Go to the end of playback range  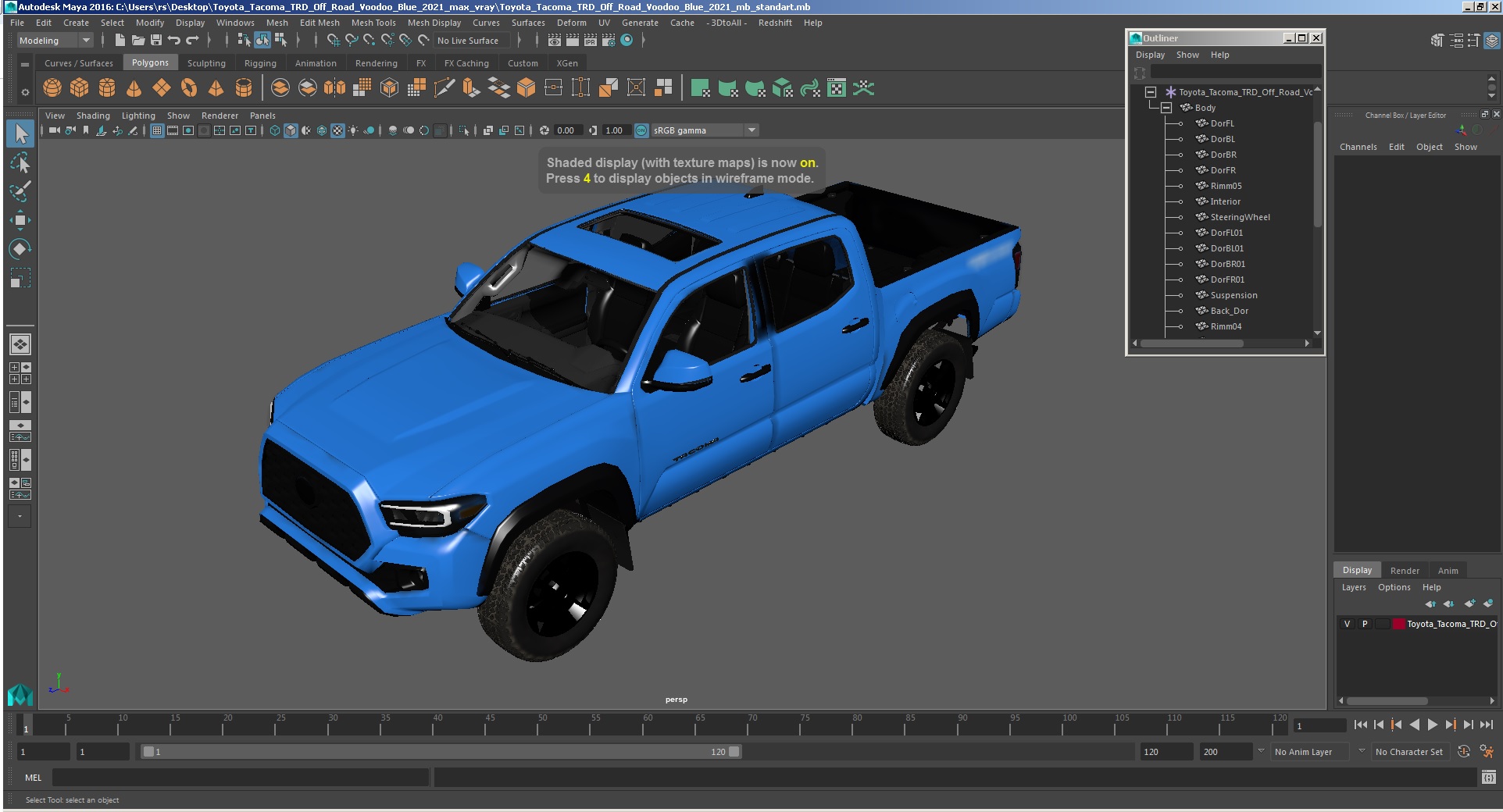tap(1487, 725)
